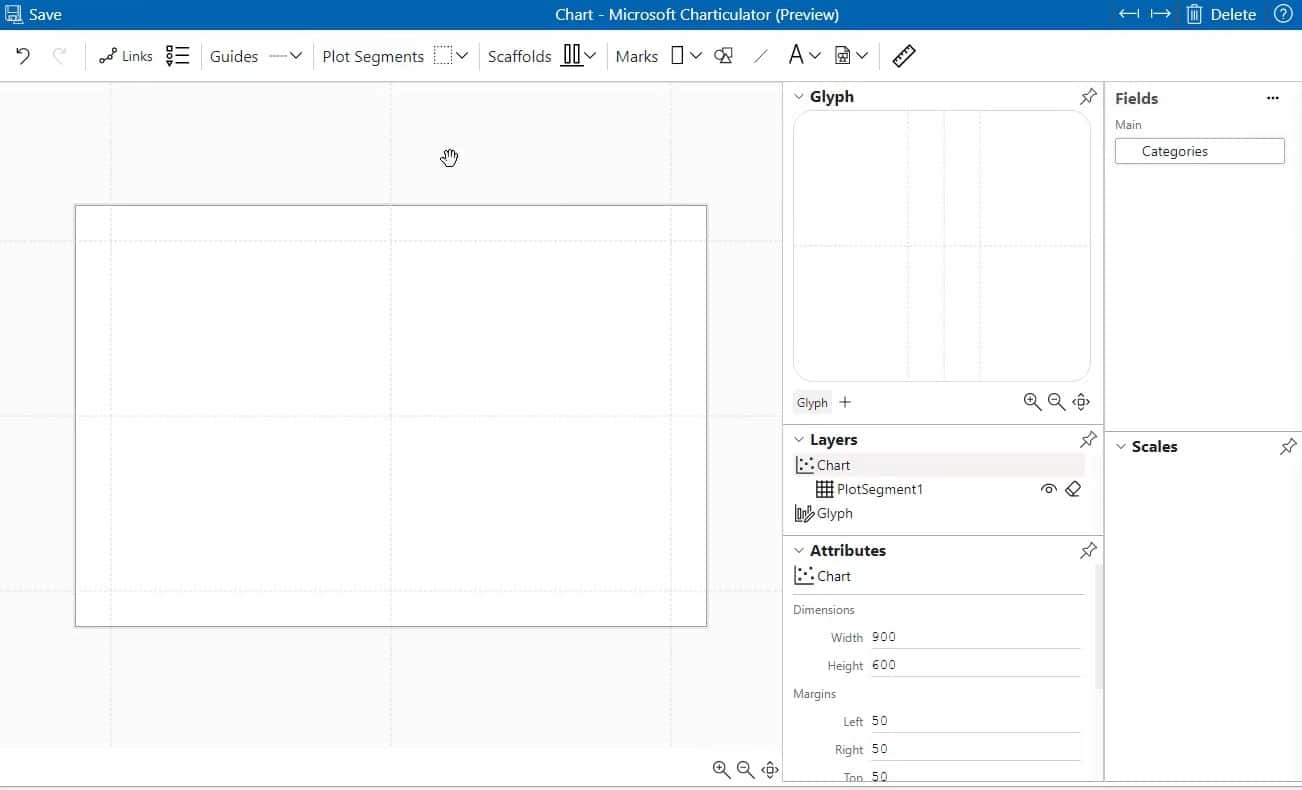Image resolution: width=1302 pixels, height=790 pixels.
Task: Zoom out on the main canvas
Action: pos(745,769)
